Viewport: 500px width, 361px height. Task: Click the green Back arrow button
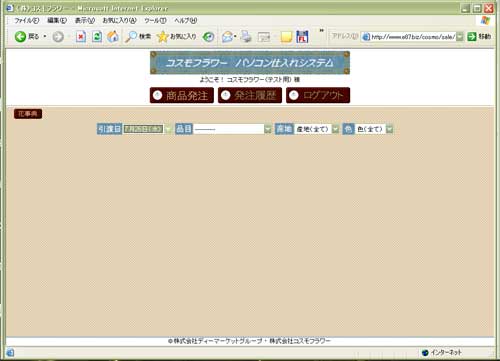[x=20, y=37]
